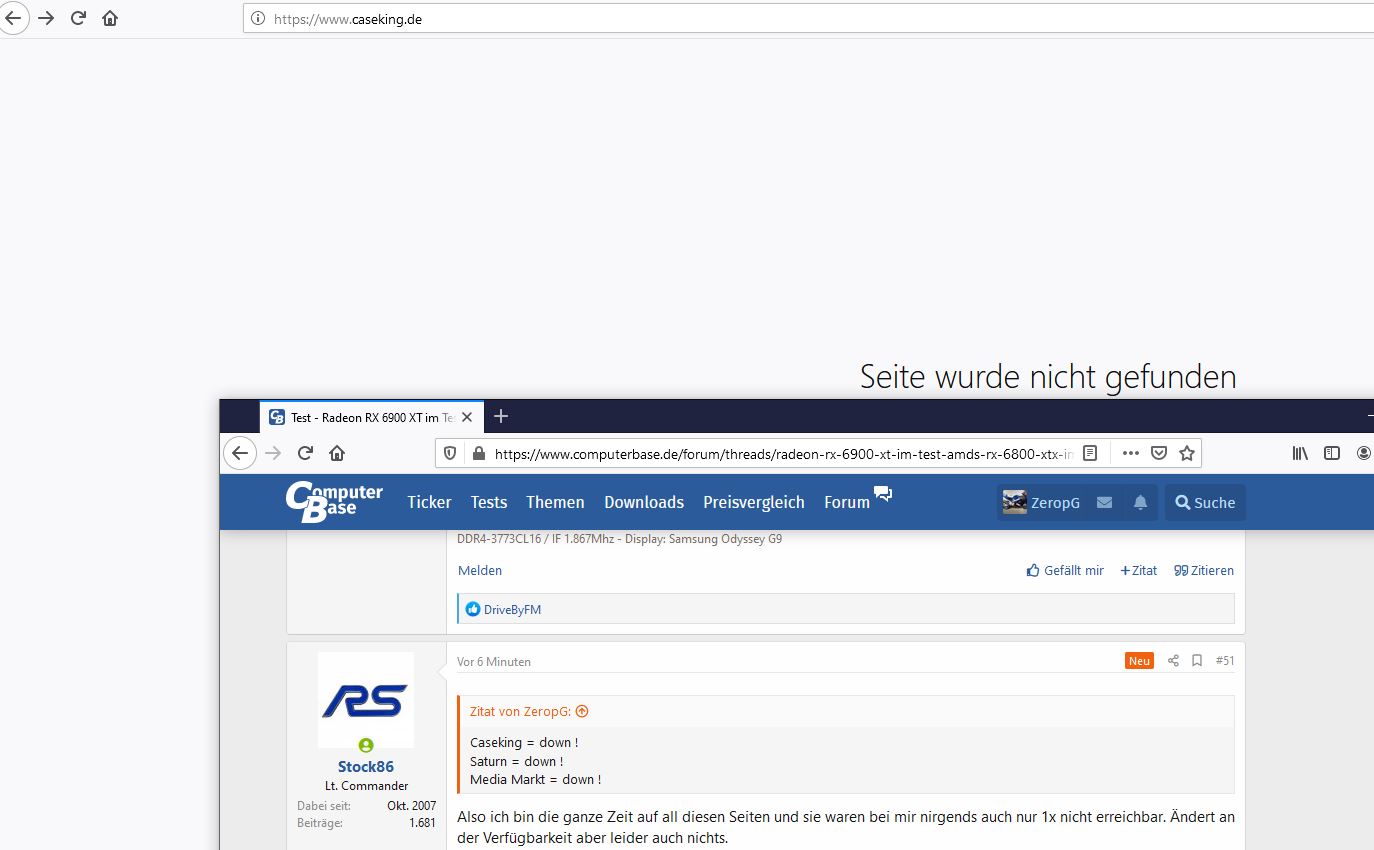Open a new tab in the ComputerBase window
1374x850 pixels.
pos(502,416)
